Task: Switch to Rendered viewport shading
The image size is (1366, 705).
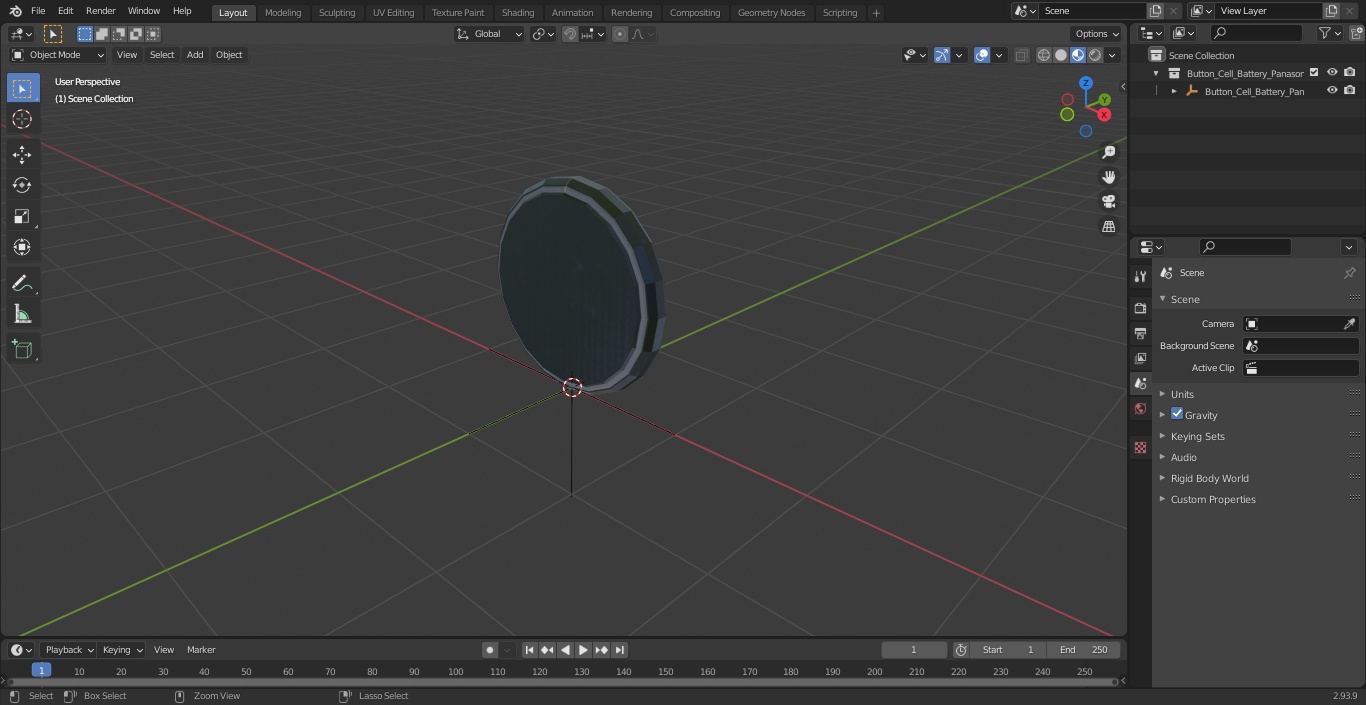Action: (1095, 55)
